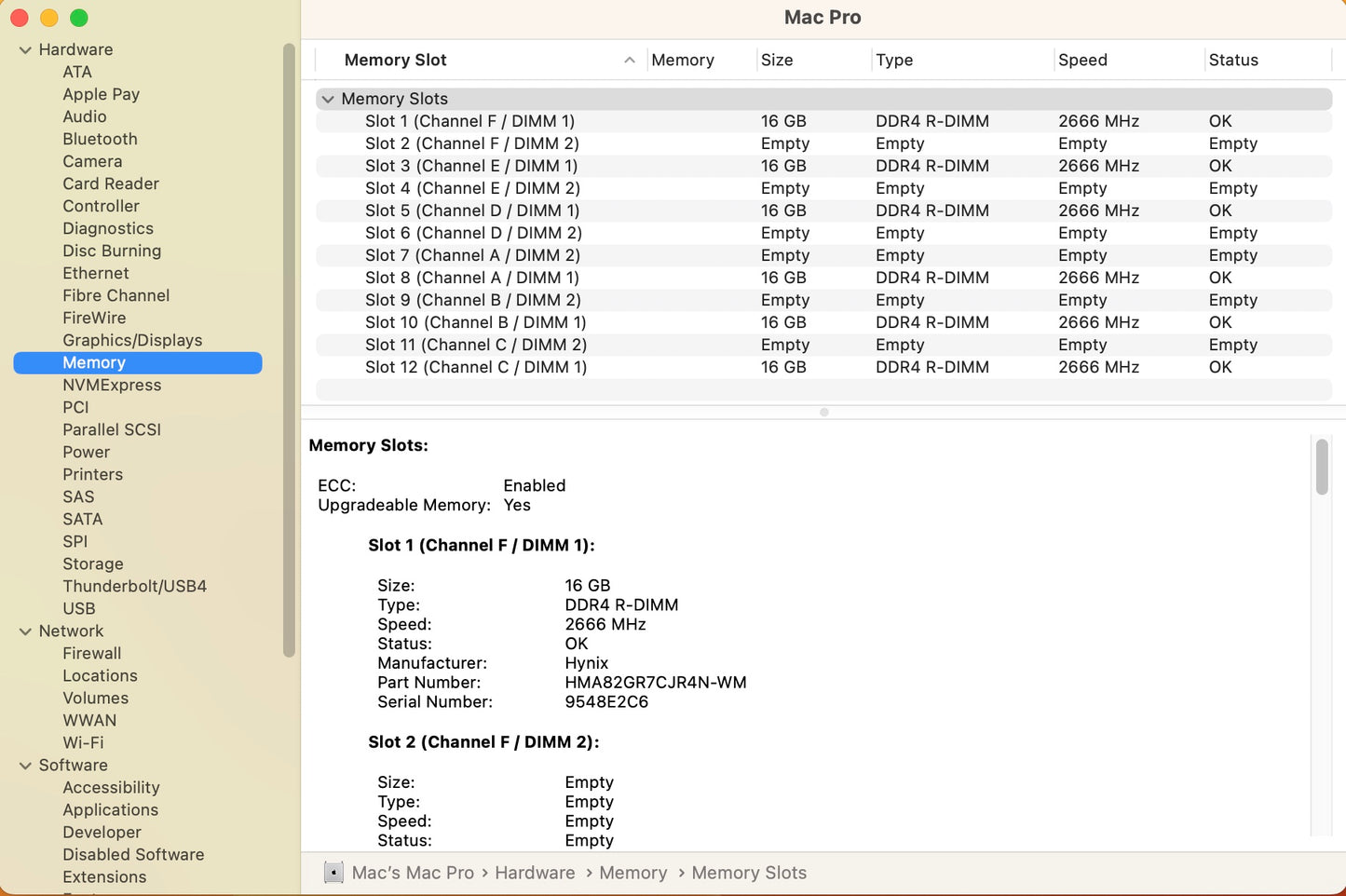
Task: Collapse the Network sidebar section
Action: [25, 631]
